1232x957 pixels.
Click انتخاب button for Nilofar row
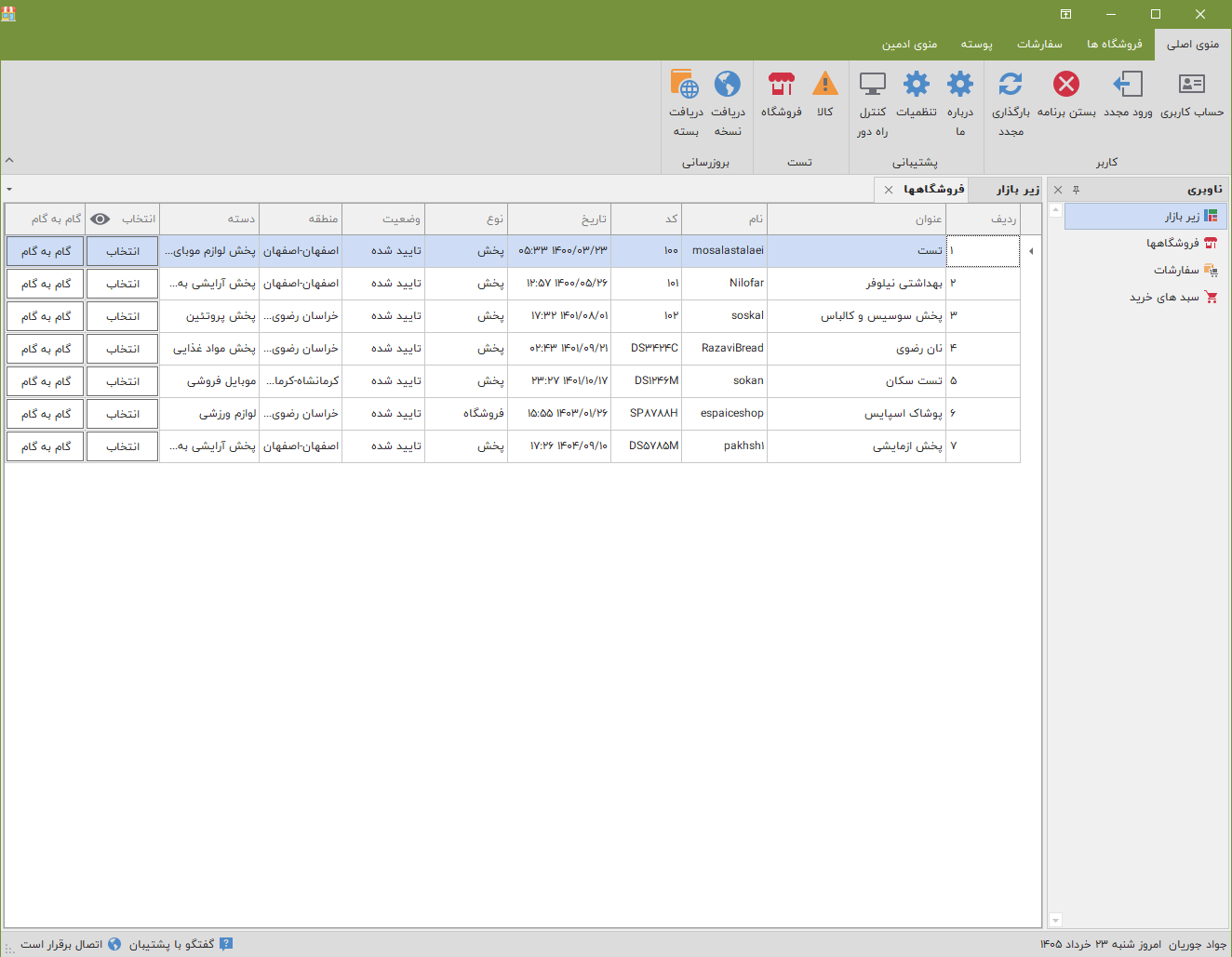(123, 284)
